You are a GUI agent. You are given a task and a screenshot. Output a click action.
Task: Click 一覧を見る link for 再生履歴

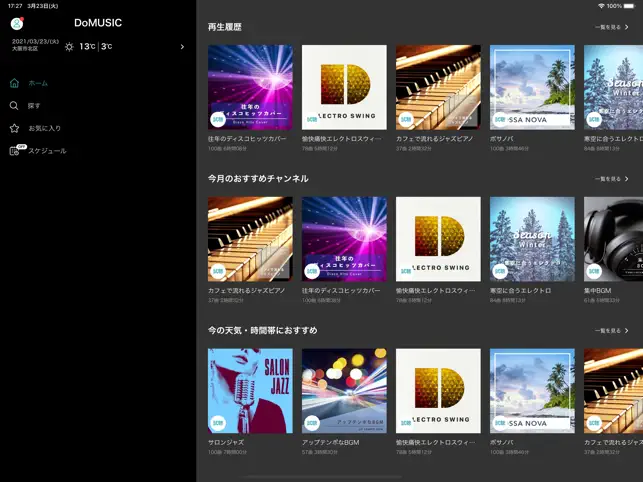point(608,27)
